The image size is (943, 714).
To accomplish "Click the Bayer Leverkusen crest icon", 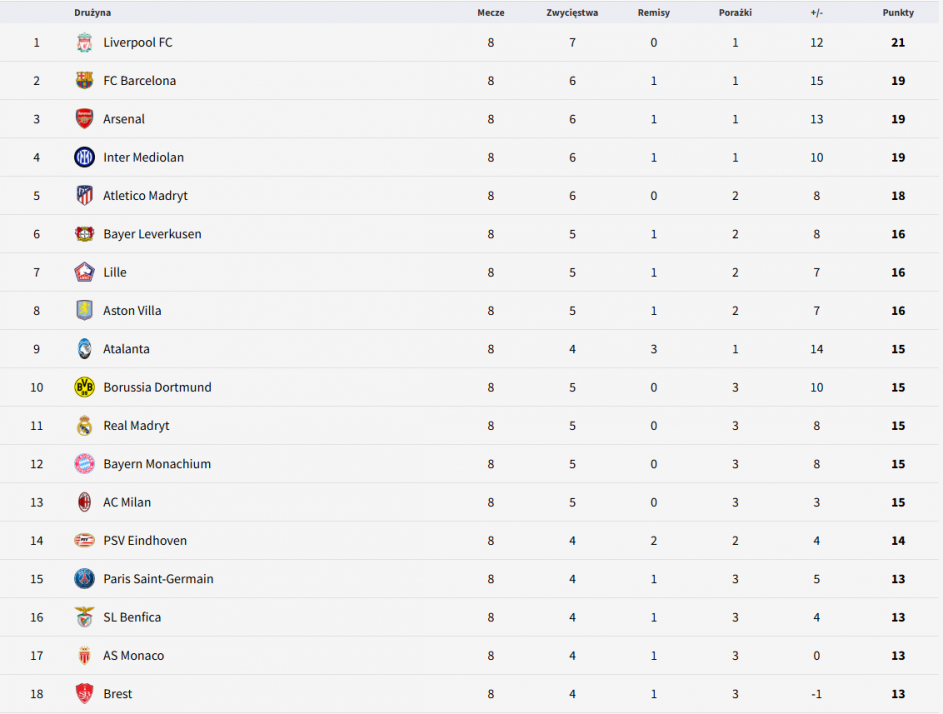I will pyautogui.click(x=85, y=234).
